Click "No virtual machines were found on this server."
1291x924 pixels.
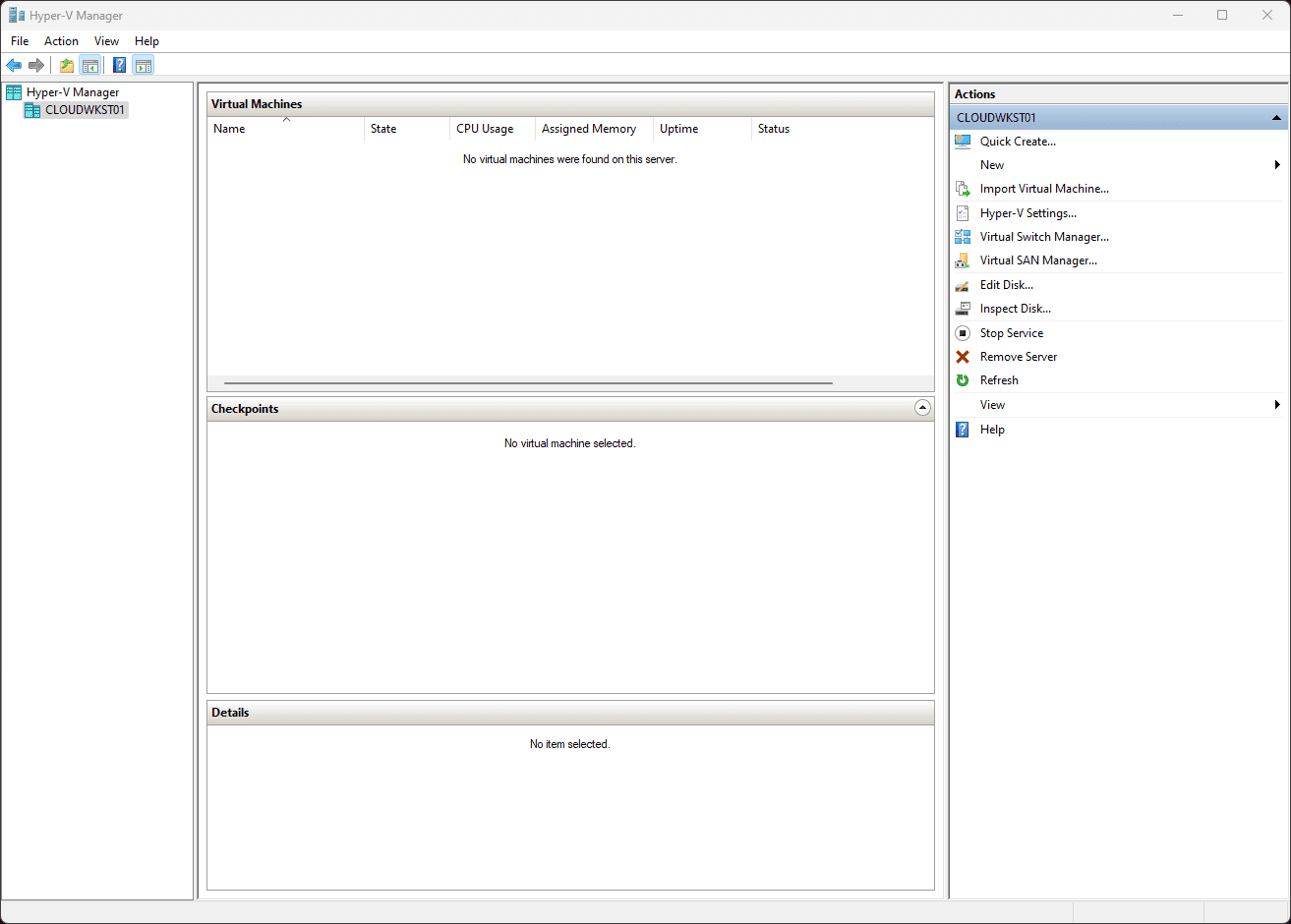click(570, 159)
